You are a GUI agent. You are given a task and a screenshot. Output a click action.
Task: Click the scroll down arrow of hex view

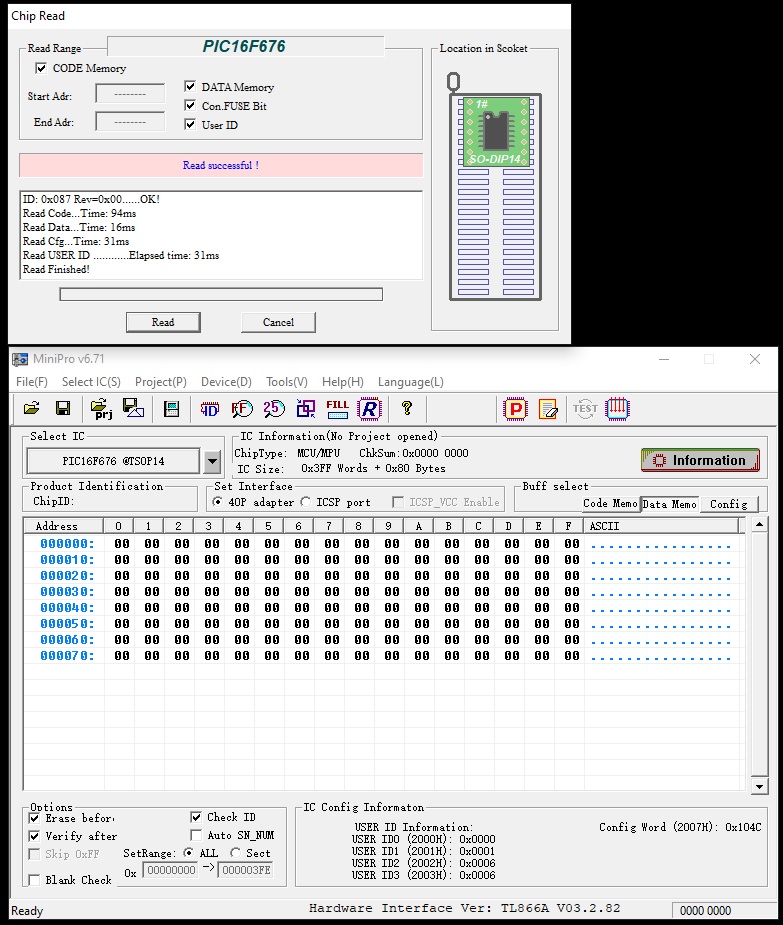pos(759,787)
